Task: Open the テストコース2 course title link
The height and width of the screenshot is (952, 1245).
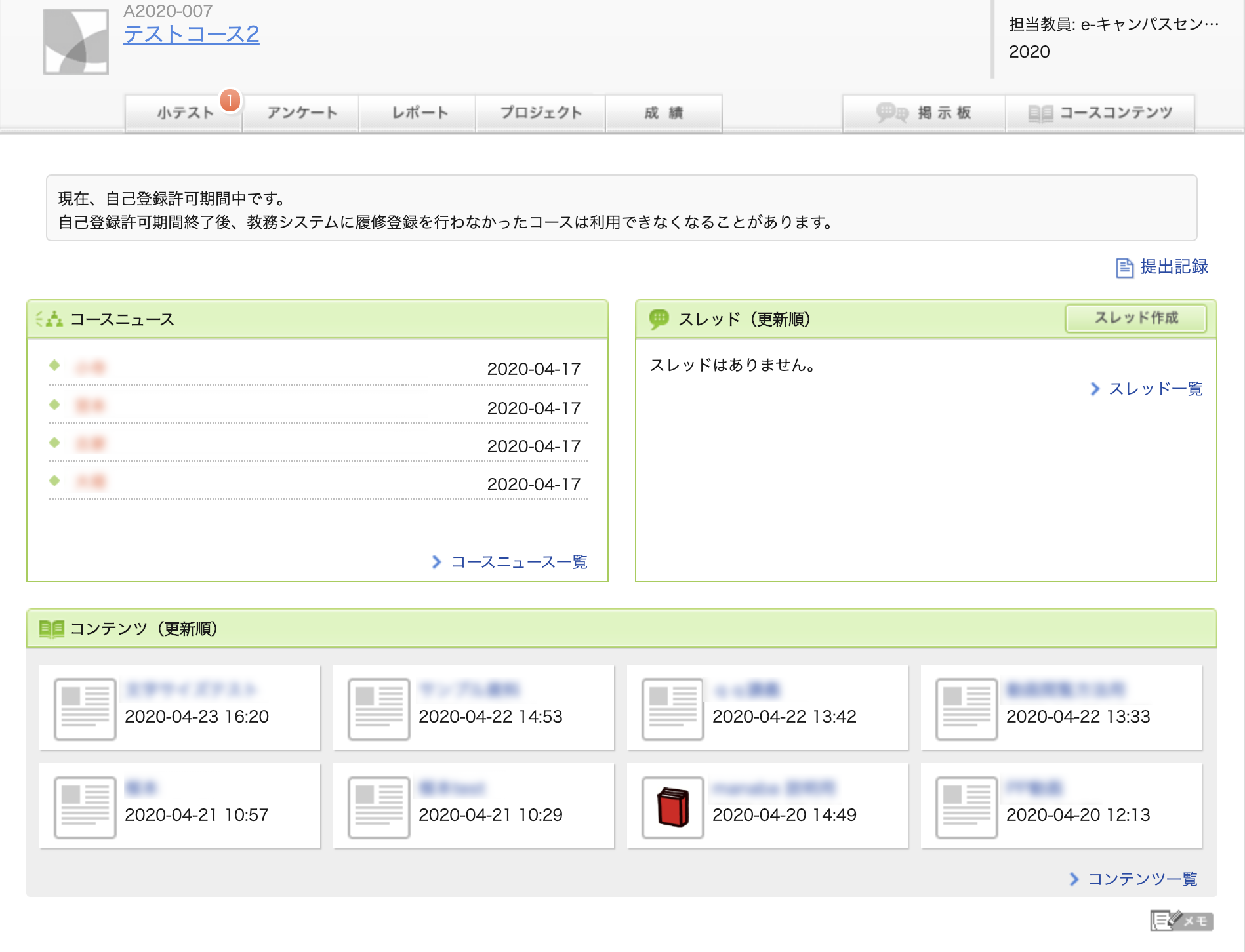Action: (192, 34)
